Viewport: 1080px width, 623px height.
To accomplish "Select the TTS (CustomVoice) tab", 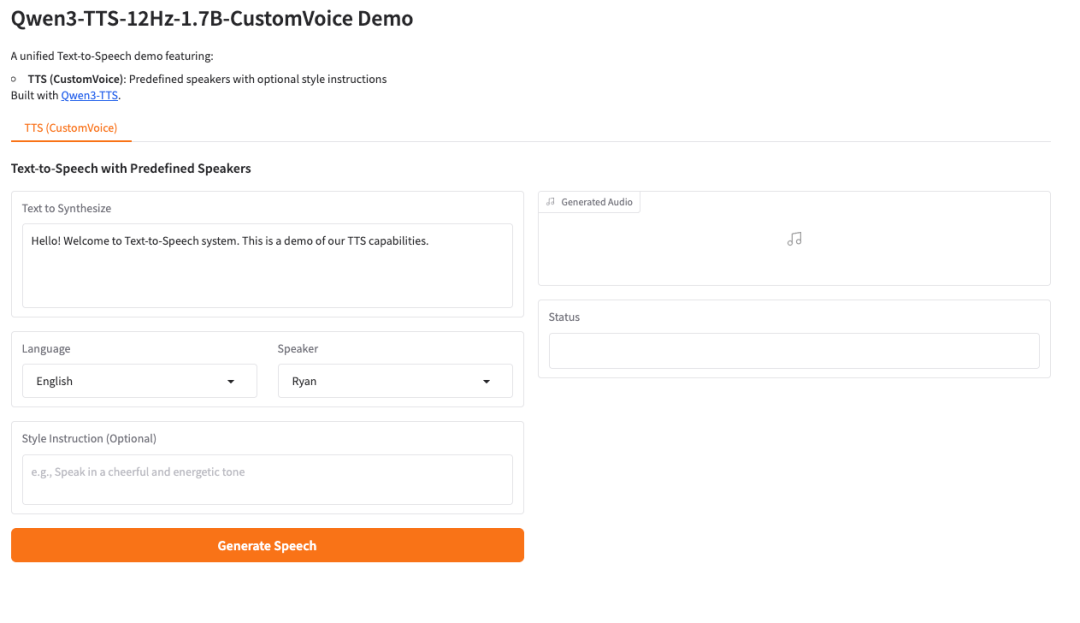I will [x=71, y=128].
